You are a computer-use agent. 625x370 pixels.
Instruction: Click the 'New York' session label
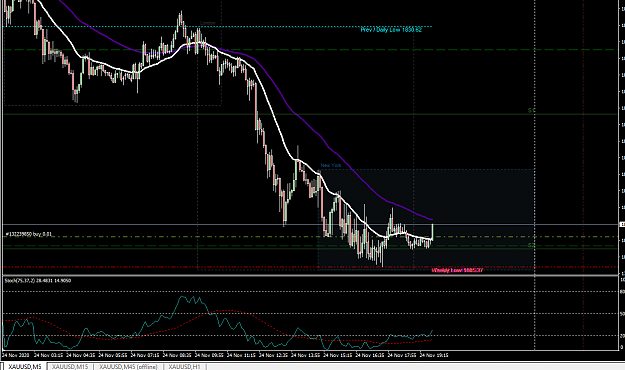pos(331,165)
